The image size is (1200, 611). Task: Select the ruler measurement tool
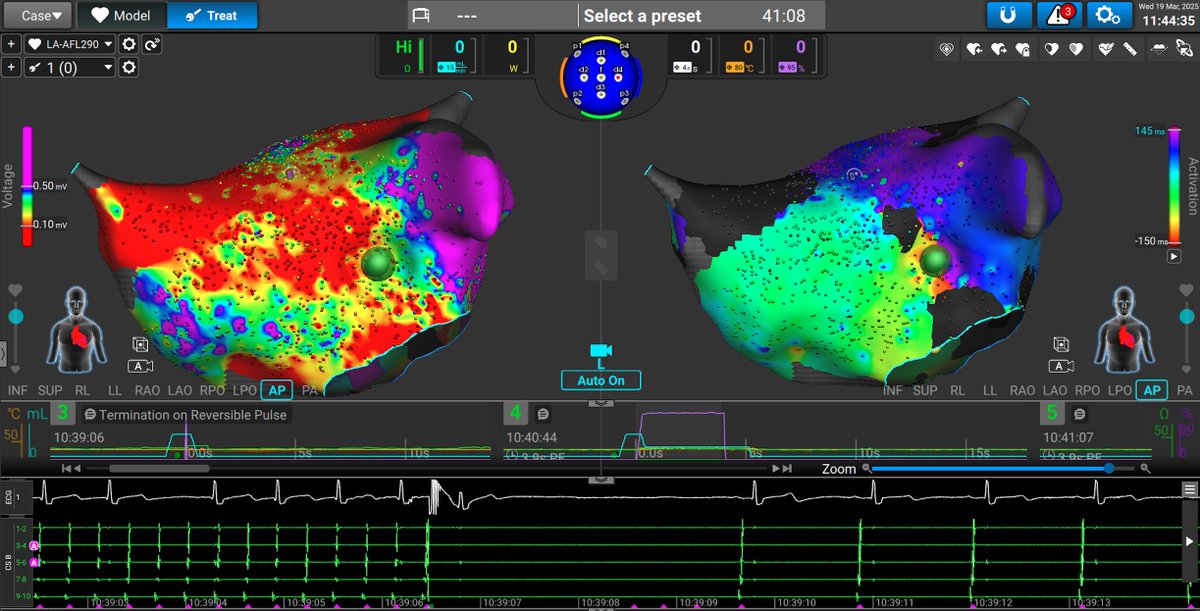[1129, 48]
